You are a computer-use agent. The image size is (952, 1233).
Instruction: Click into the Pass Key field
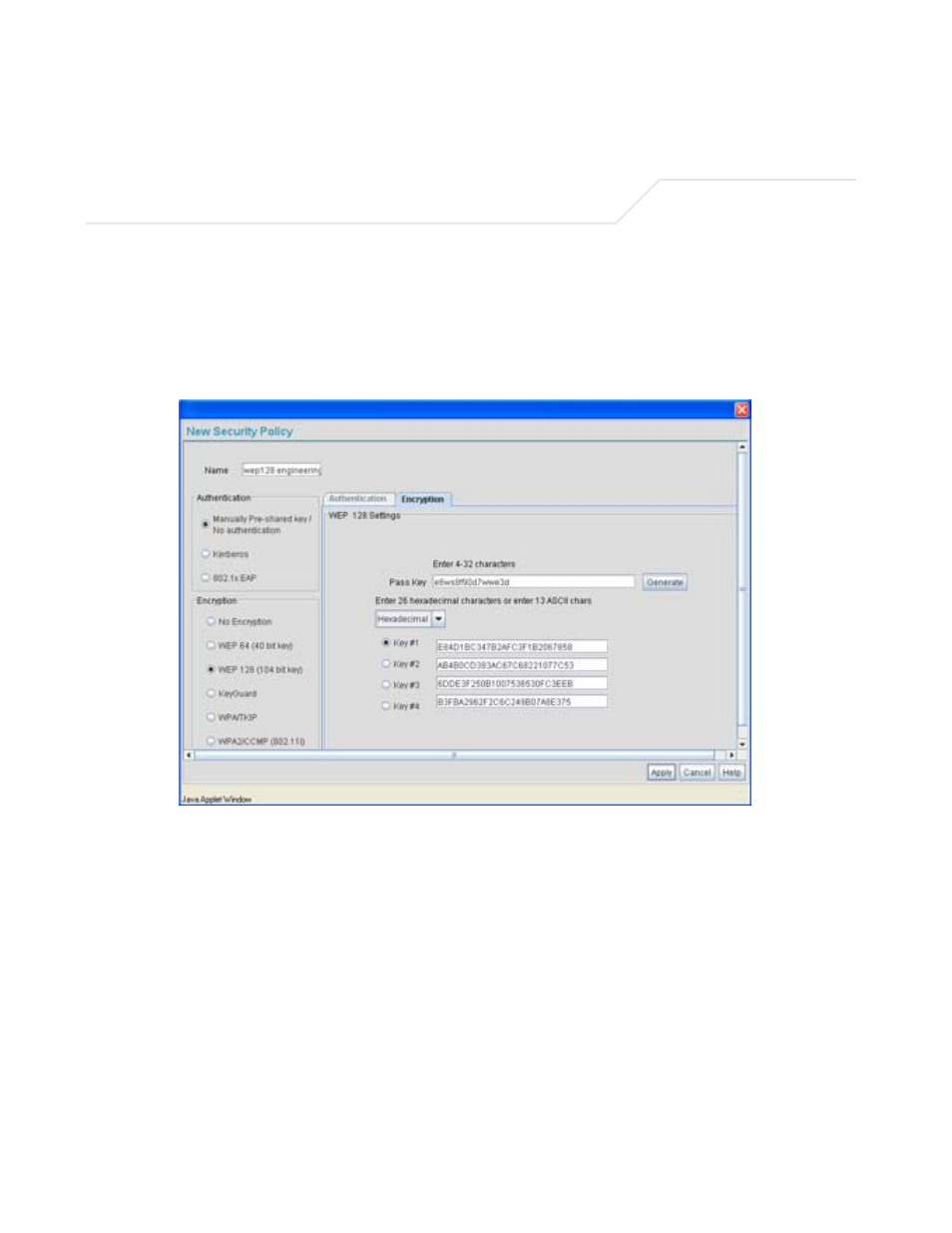pyautogui.click(x=533, y=582)
